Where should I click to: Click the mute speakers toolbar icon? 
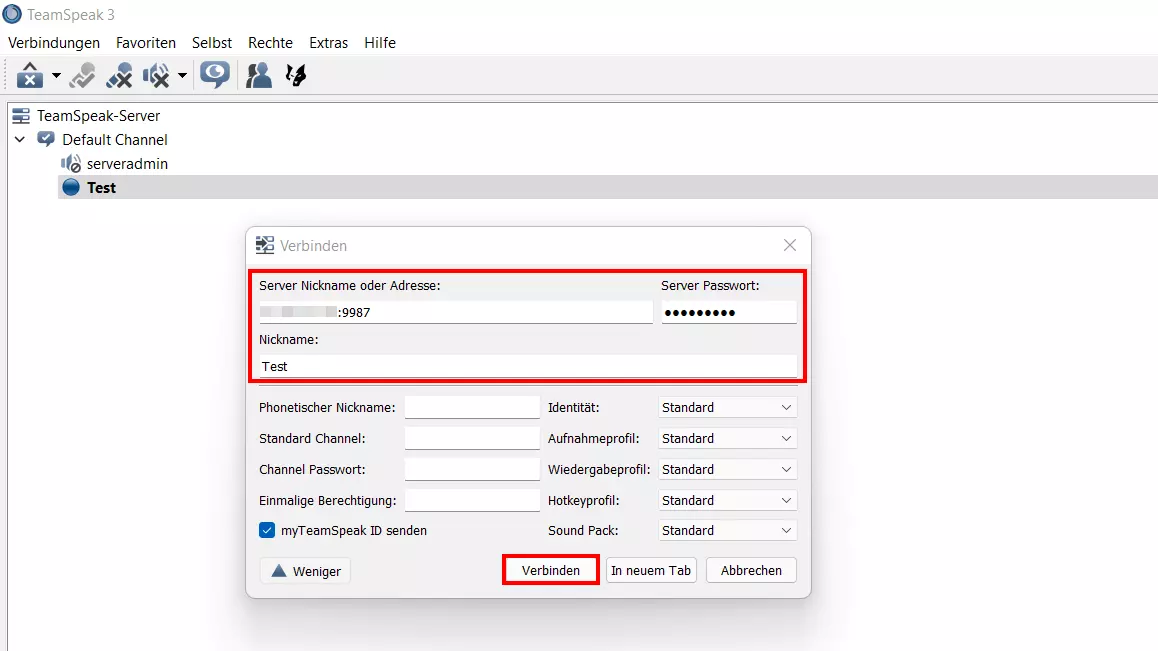(x=156, y=75)
